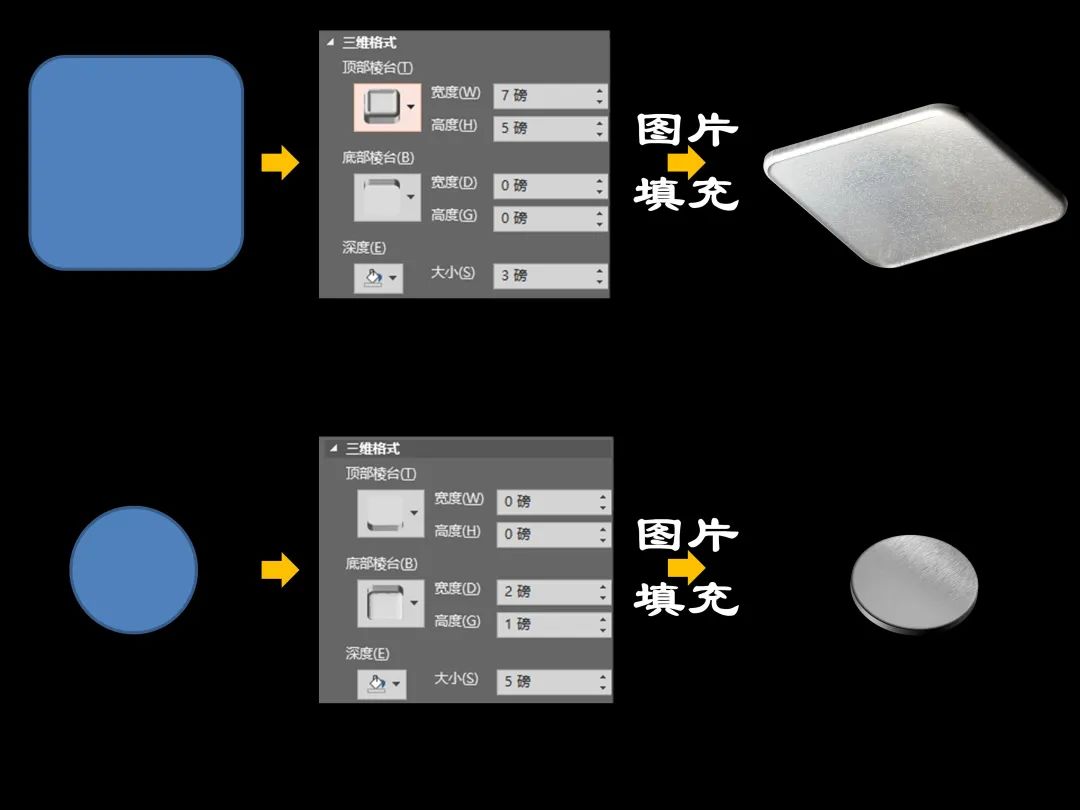This screenshot has width=1080, height=810.
Task: Click bottom bevel width field showing 2 磅
Action: (x=554, y=592)
